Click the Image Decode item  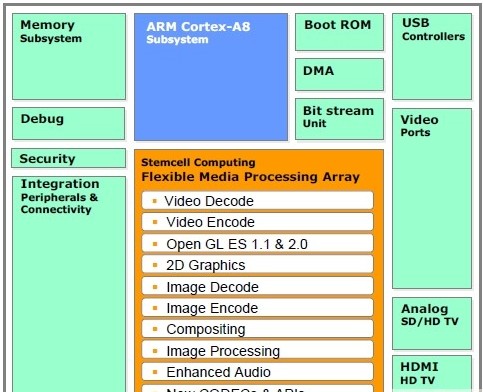click(x=257, y=286)
